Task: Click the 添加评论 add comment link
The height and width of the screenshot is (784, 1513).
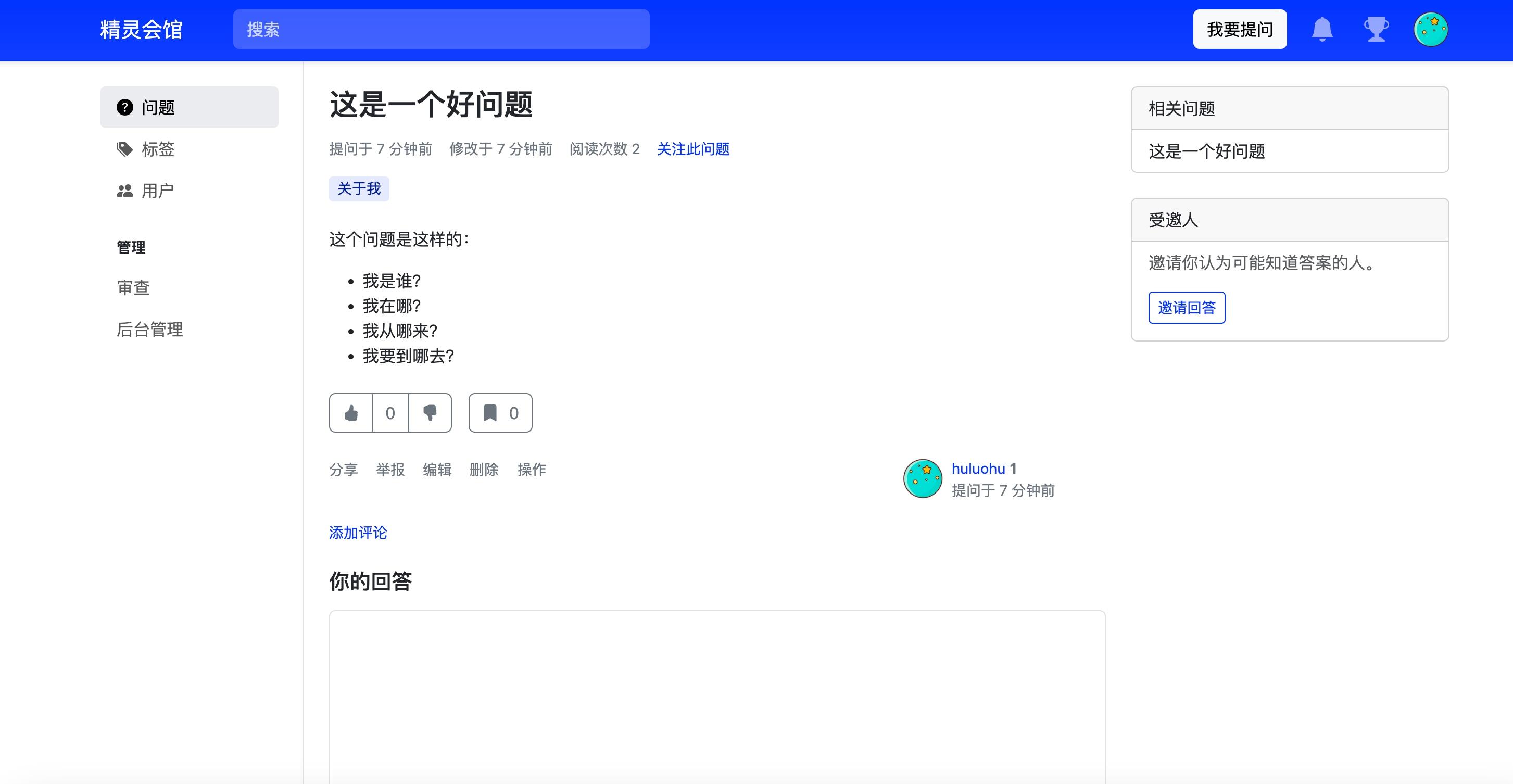Action: [x=358, y=533]
